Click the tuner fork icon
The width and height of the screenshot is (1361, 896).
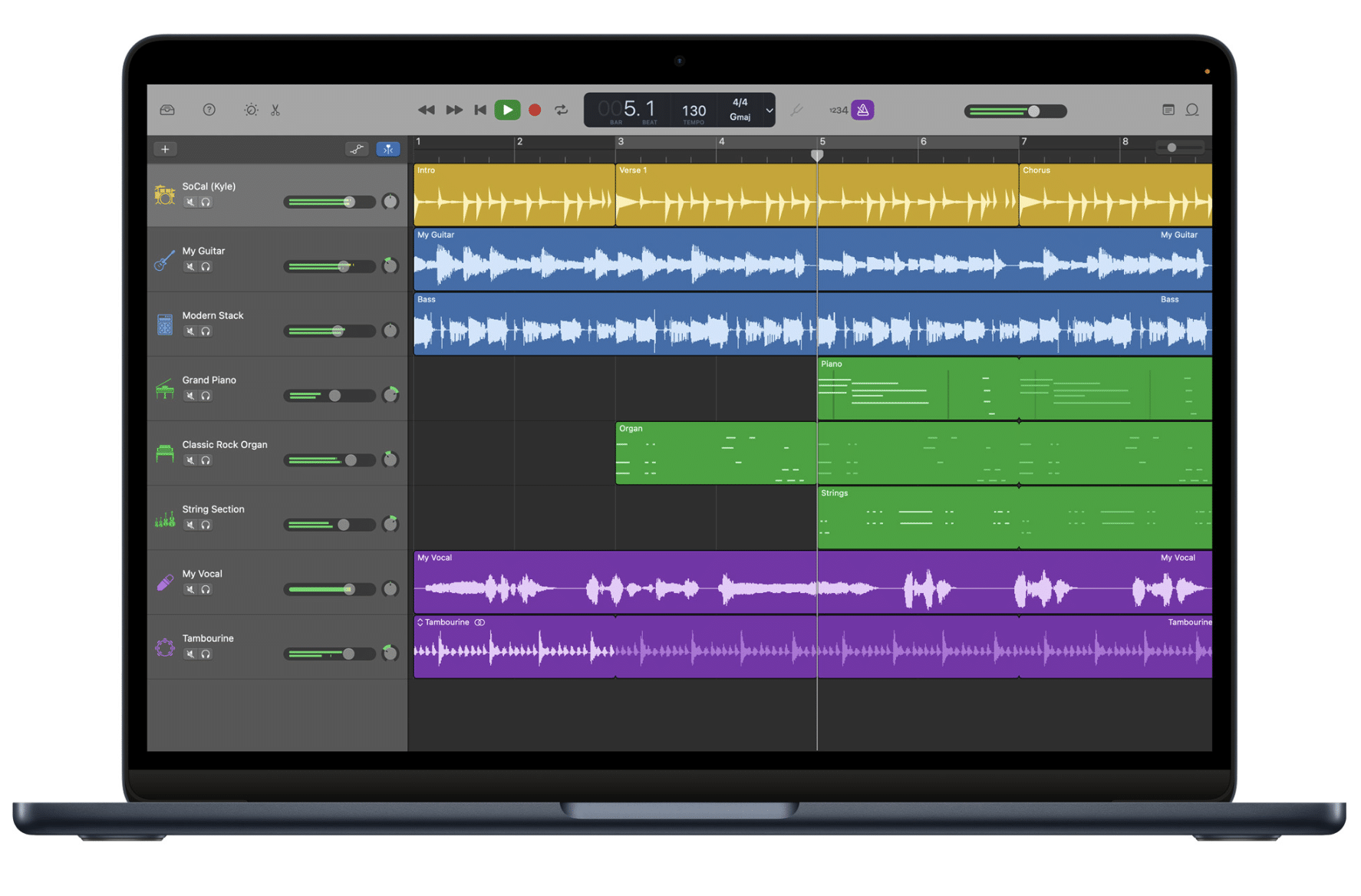pyautogui.click(x=797, y=110)
